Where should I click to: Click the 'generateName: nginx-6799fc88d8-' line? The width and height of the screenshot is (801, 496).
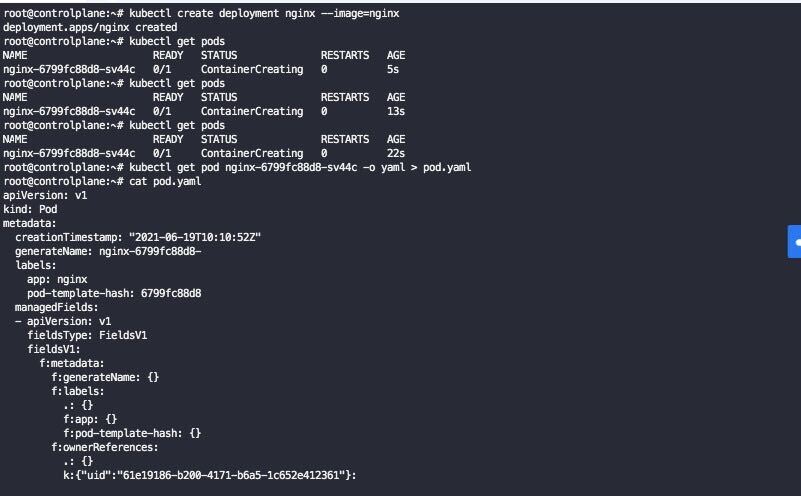tap(108, 251)
